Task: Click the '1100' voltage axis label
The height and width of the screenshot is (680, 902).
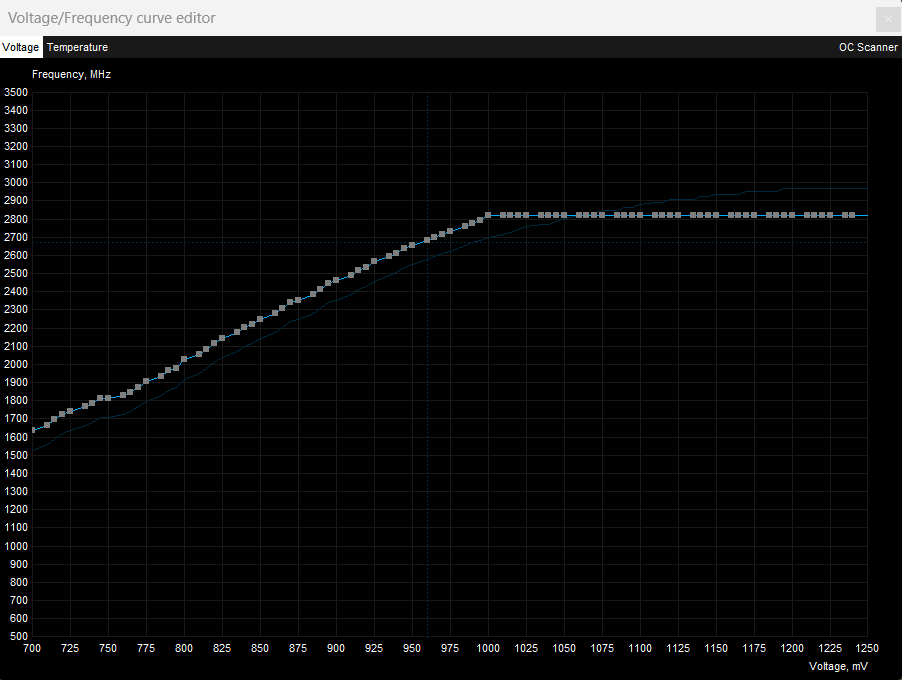Action: 640,648
